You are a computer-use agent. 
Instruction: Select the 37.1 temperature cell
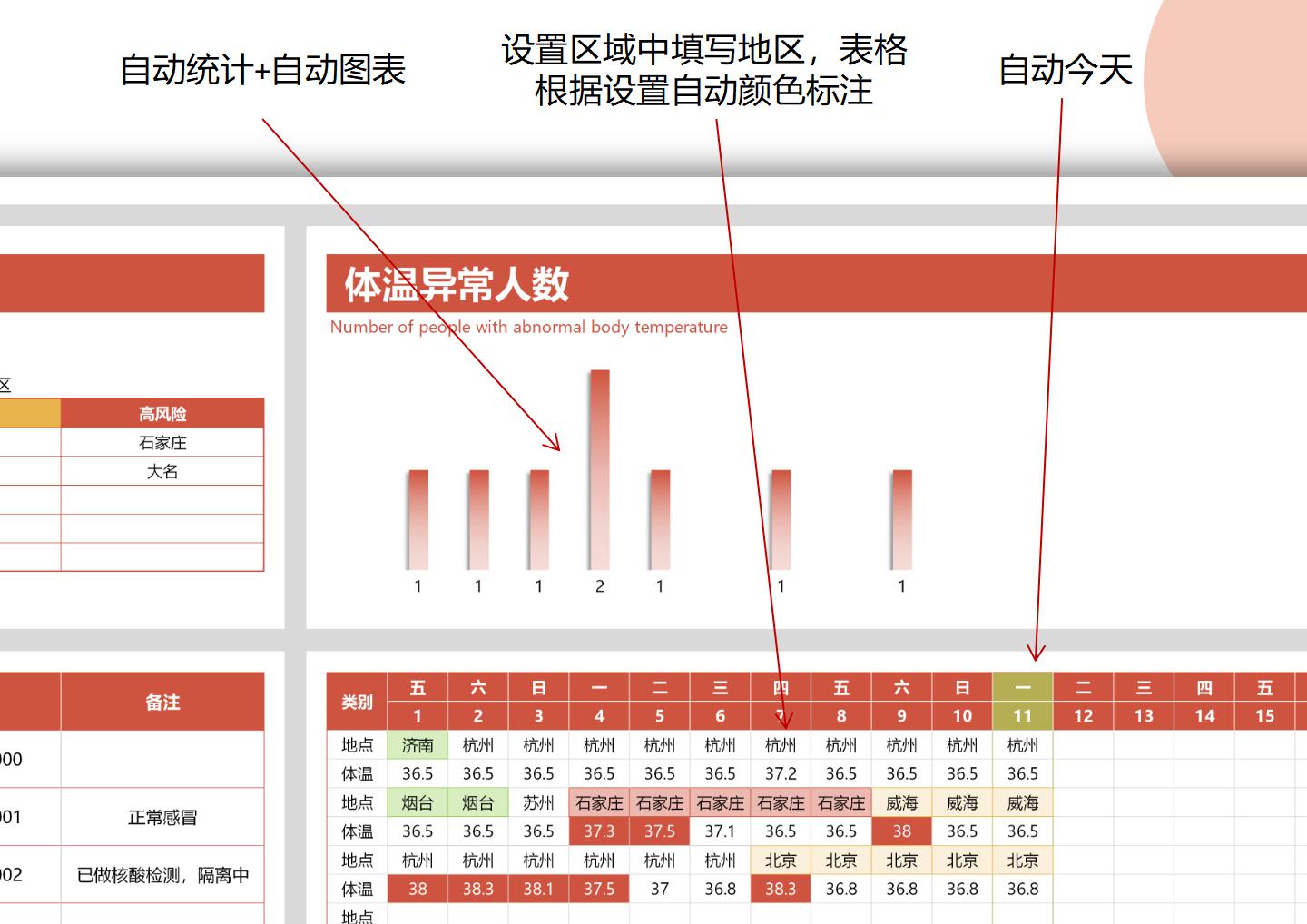(720, 831)
